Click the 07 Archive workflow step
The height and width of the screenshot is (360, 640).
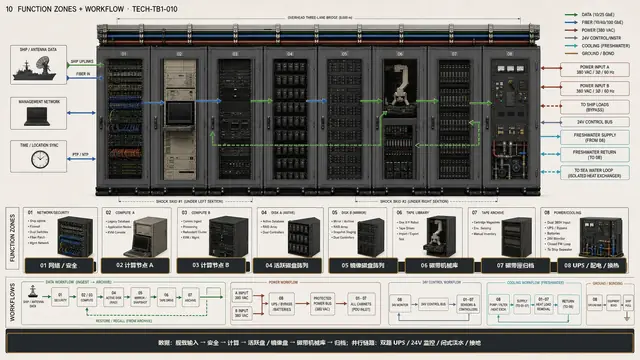(190, 297)
